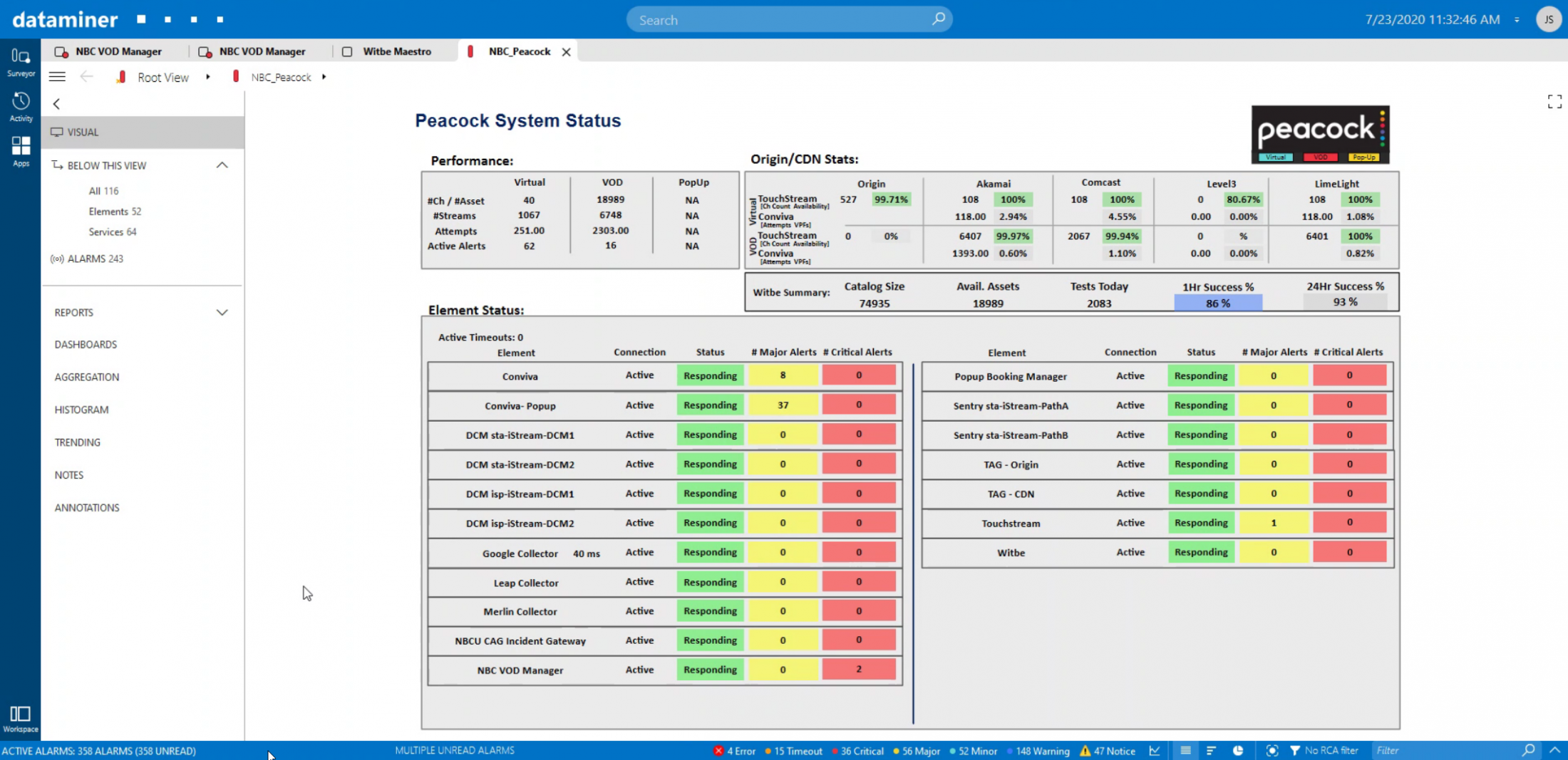Switch to Witbe Maestro tab
The width and height of the screenshot is (1568, 760).
pyautogui.click(x=387, y=51)
